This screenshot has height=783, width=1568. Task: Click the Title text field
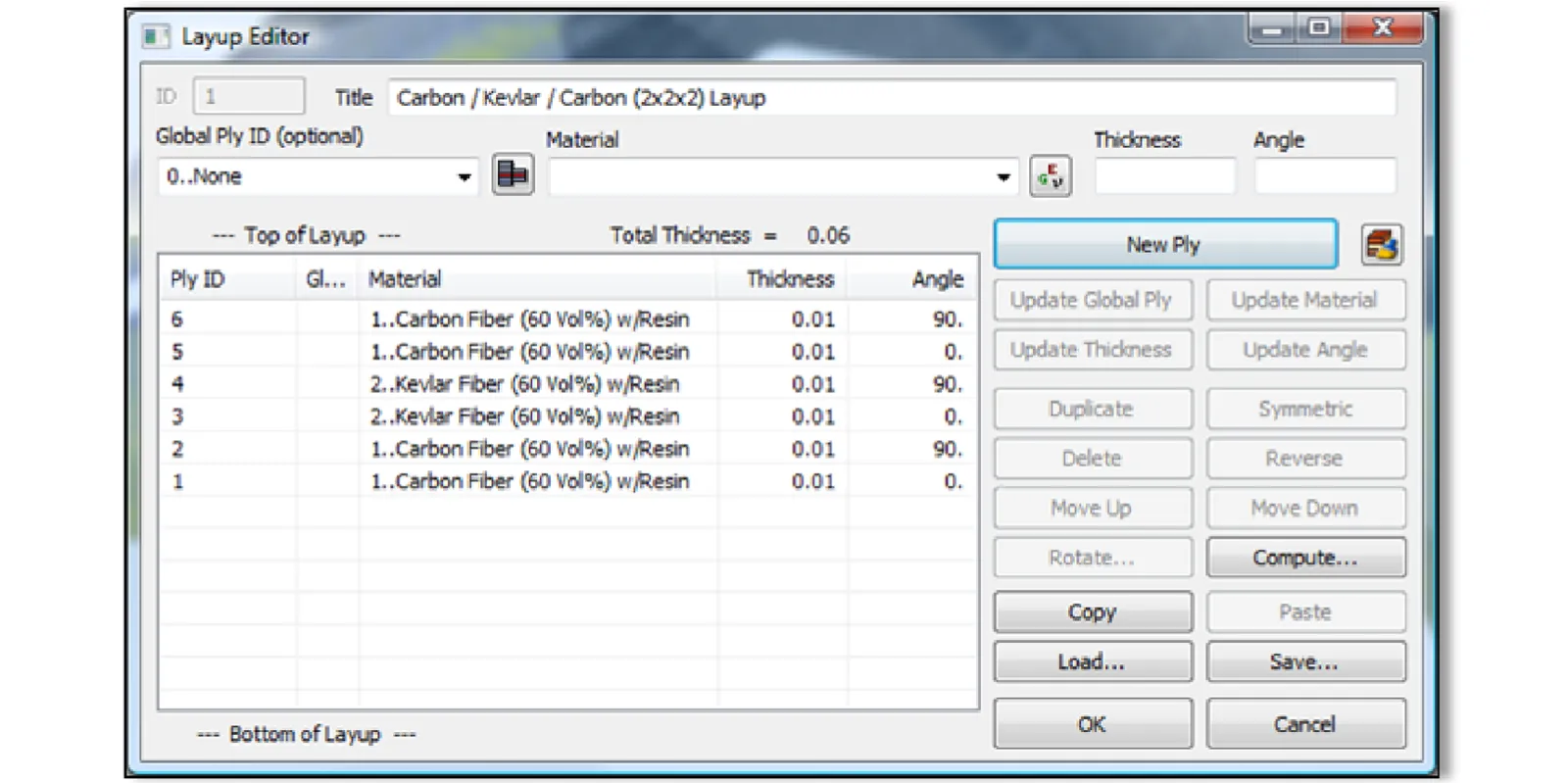point(892,98)
